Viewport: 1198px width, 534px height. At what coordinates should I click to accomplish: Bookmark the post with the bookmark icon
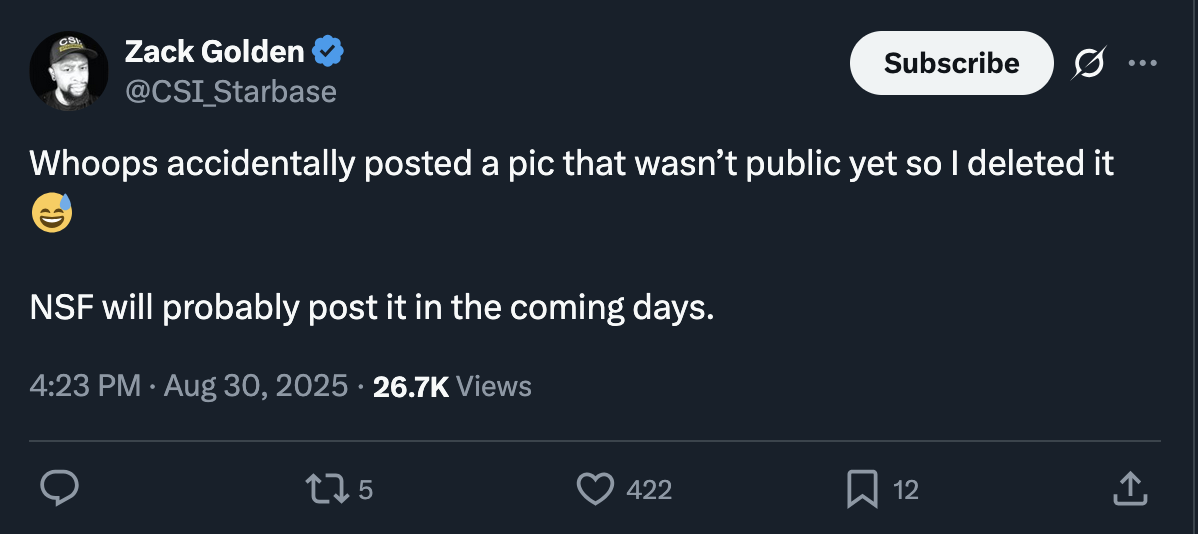coord(861,489)
